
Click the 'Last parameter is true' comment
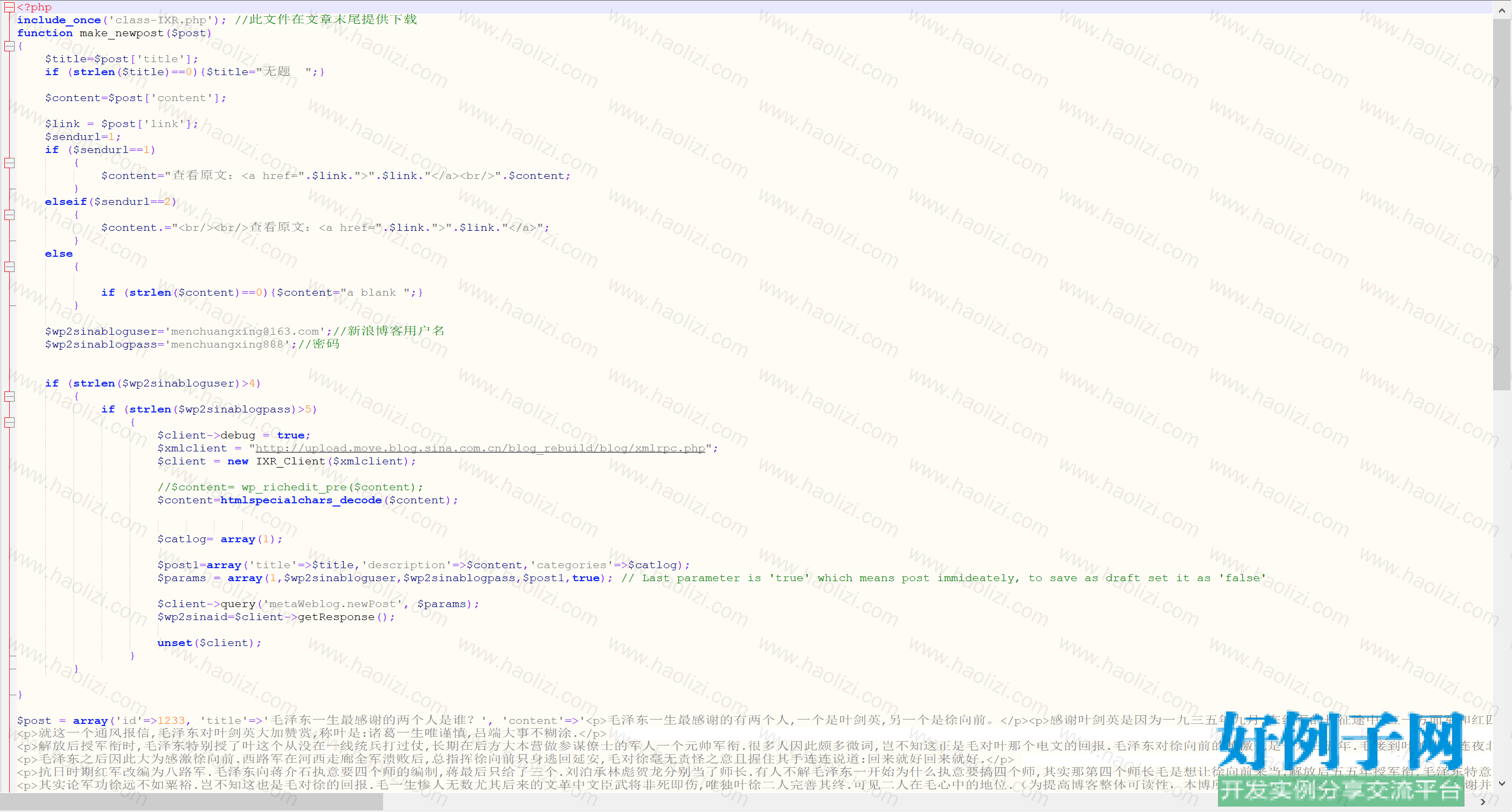point(944,578)
